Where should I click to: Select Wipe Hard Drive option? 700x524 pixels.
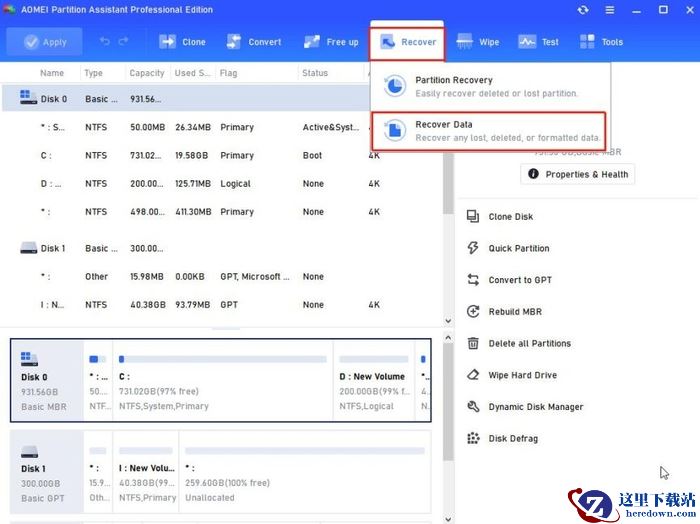(x=522, y=375)
